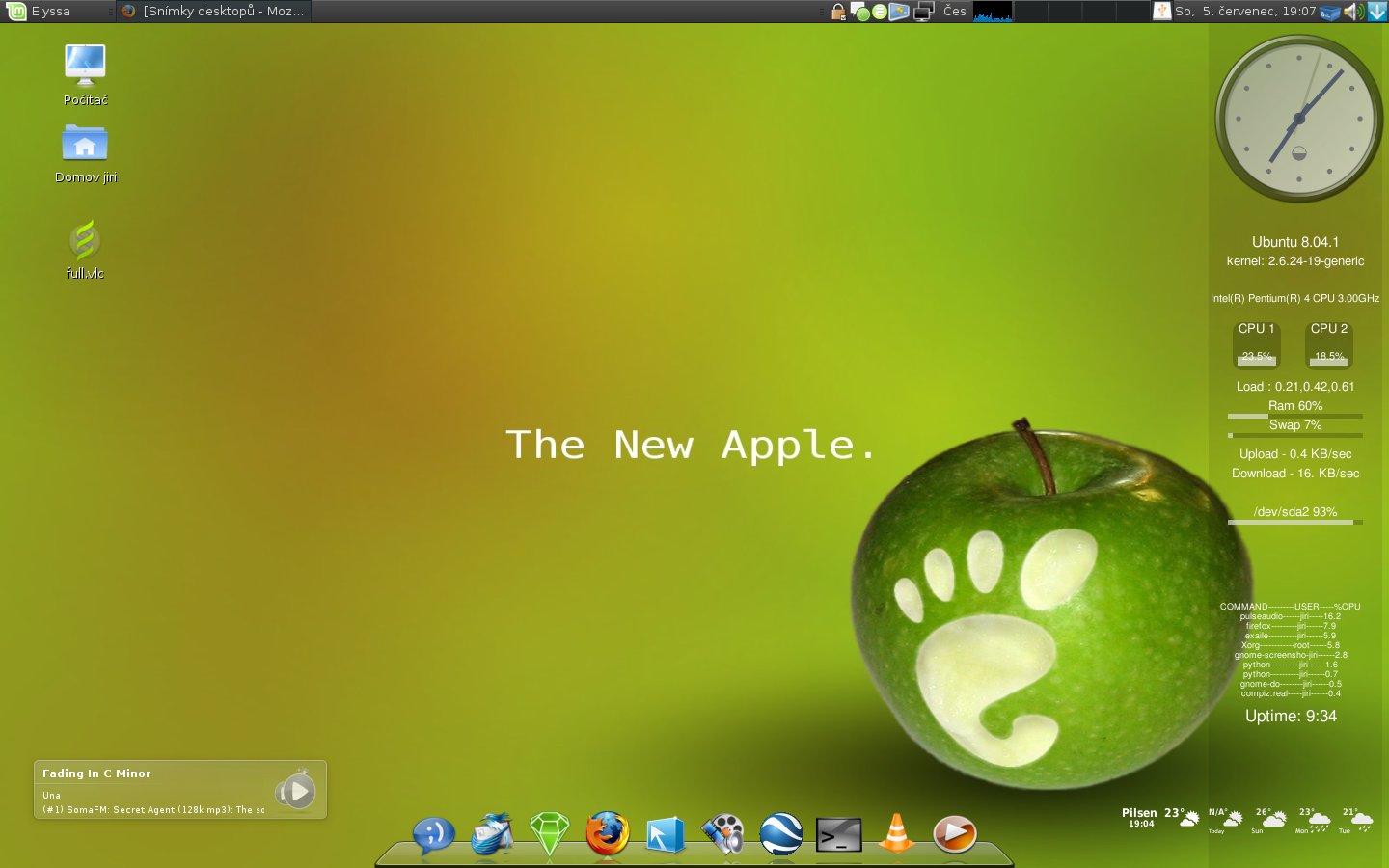Click the pulseaudio process row
Screen dimensions: 1389x868
coord(1291,616)
